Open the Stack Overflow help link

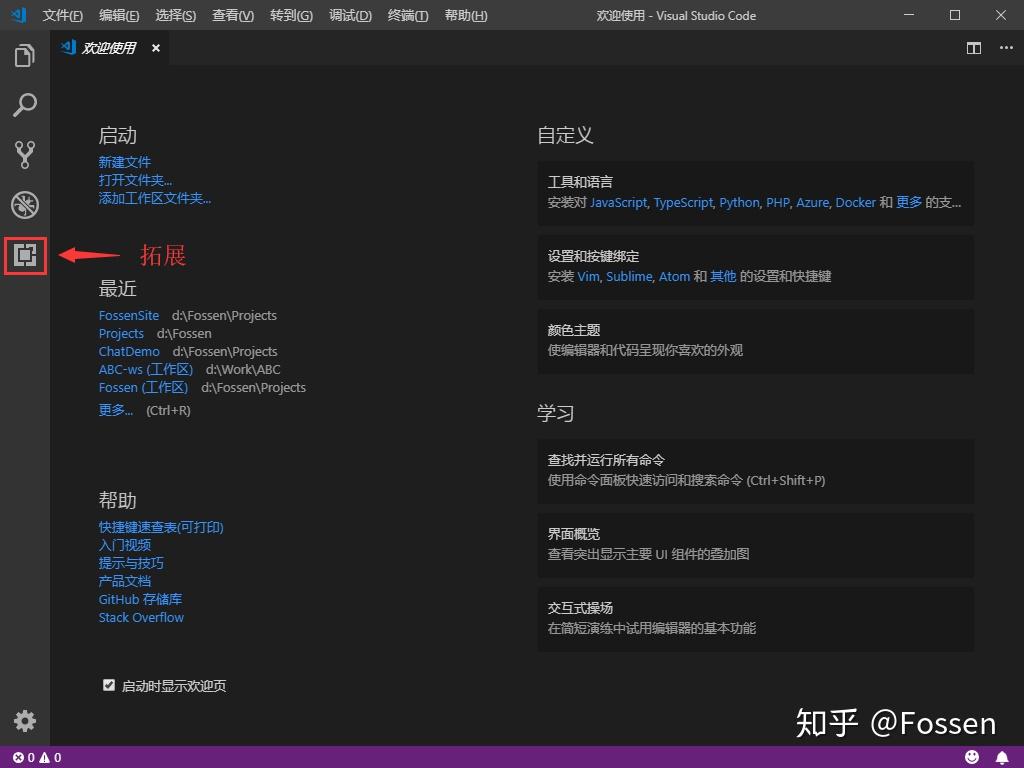141,617
